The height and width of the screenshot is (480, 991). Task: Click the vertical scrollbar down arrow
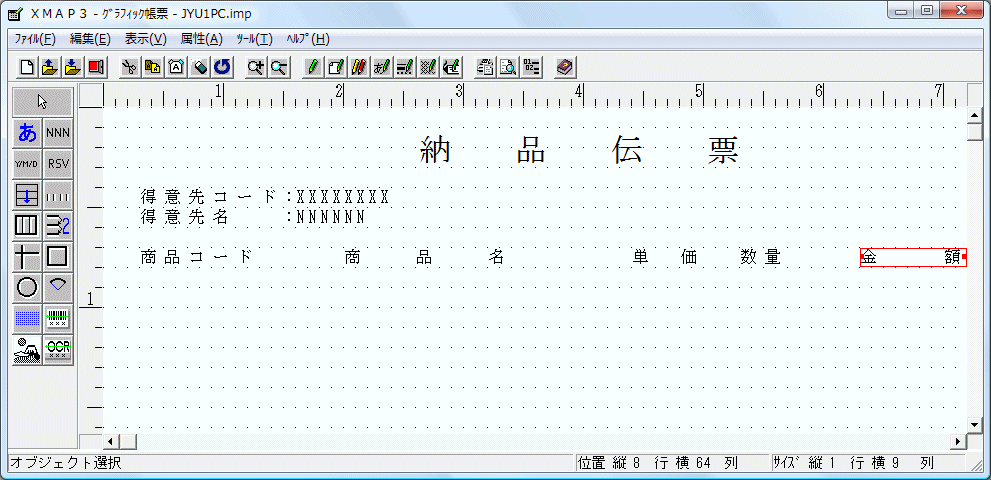pos(975,424)
